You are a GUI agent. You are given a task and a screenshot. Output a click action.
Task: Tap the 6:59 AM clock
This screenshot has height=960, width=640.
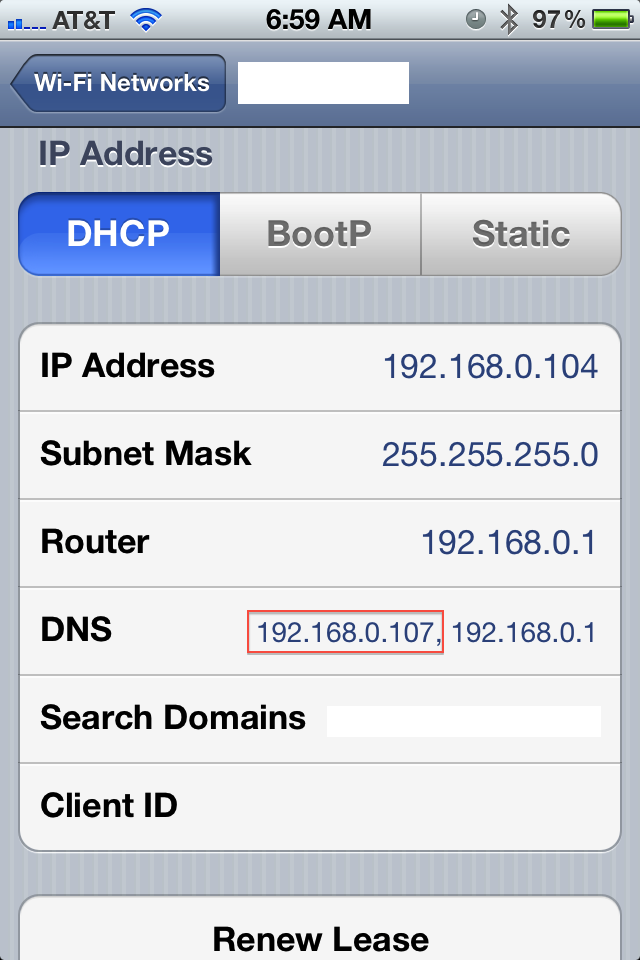(318, 20)
